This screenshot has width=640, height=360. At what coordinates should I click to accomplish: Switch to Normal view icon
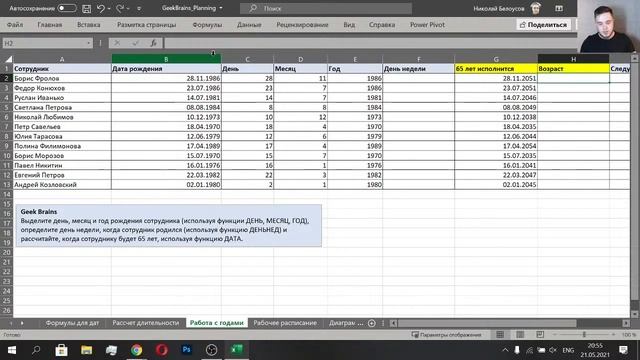500,334
